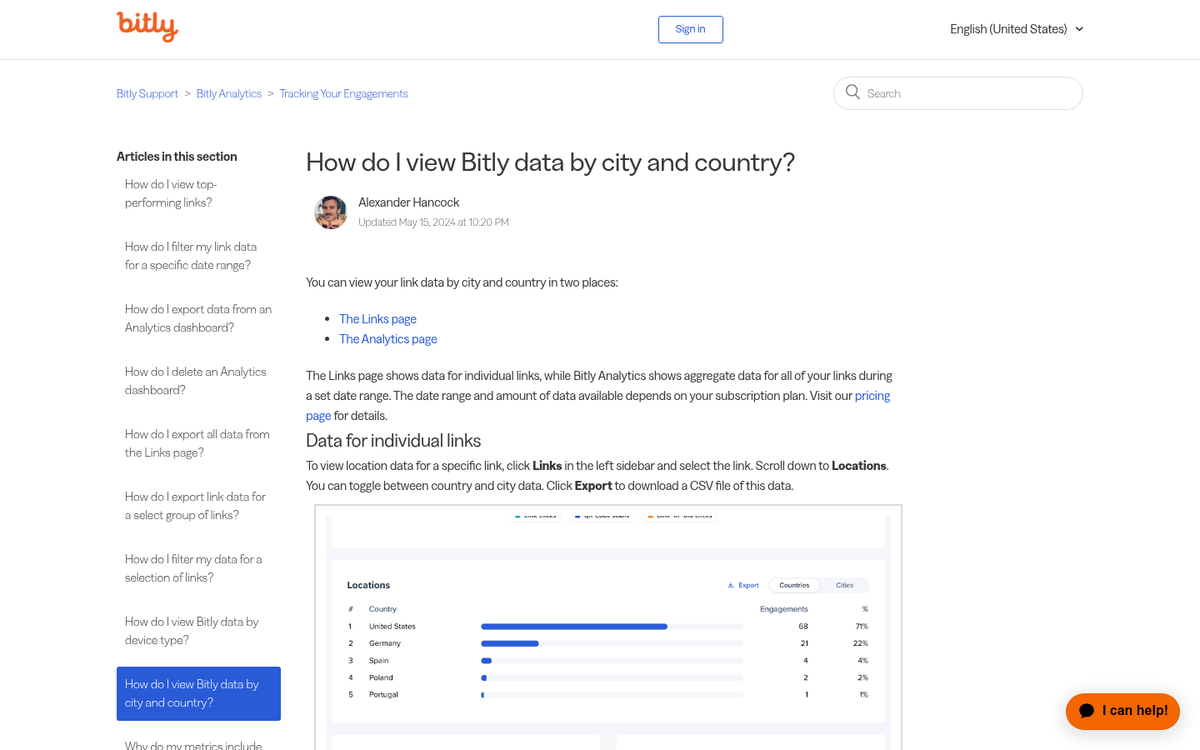Click the teal 'Link clicks' legend icon
The image size is (1200, 750).
point(517,516)
